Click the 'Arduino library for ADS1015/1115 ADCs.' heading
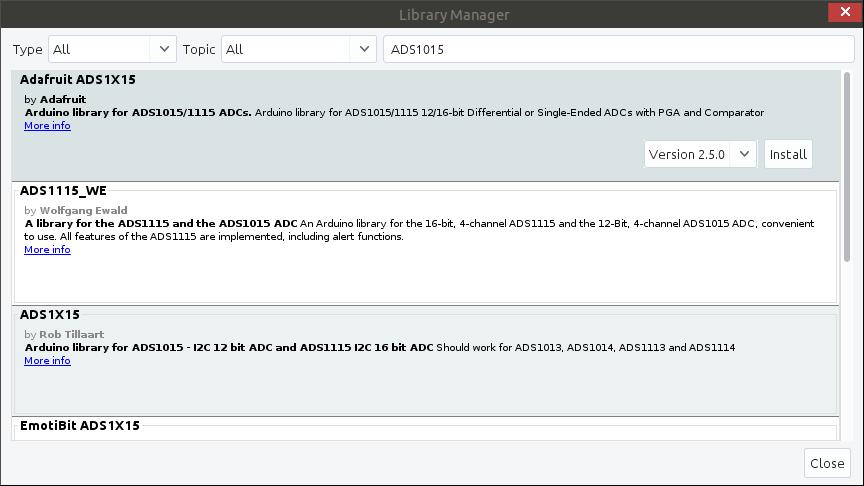 (138, 112)
